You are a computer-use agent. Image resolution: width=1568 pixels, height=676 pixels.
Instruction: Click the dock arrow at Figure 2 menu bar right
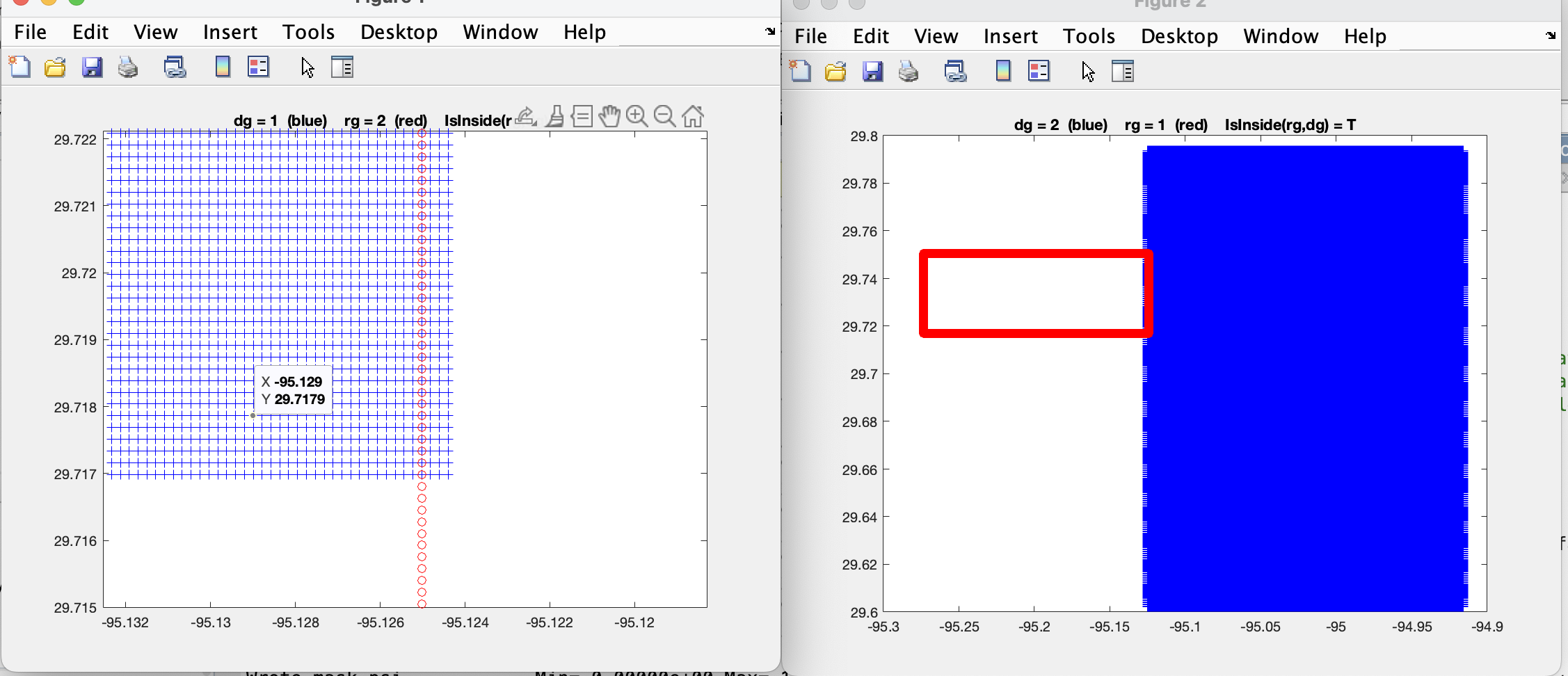click(1551, 35)
